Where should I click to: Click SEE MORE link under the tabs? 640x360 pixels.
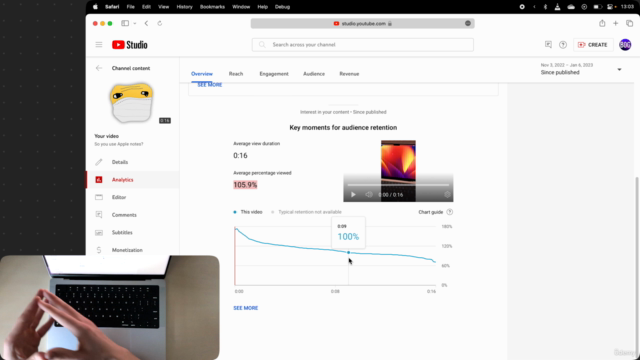point(209,85)
